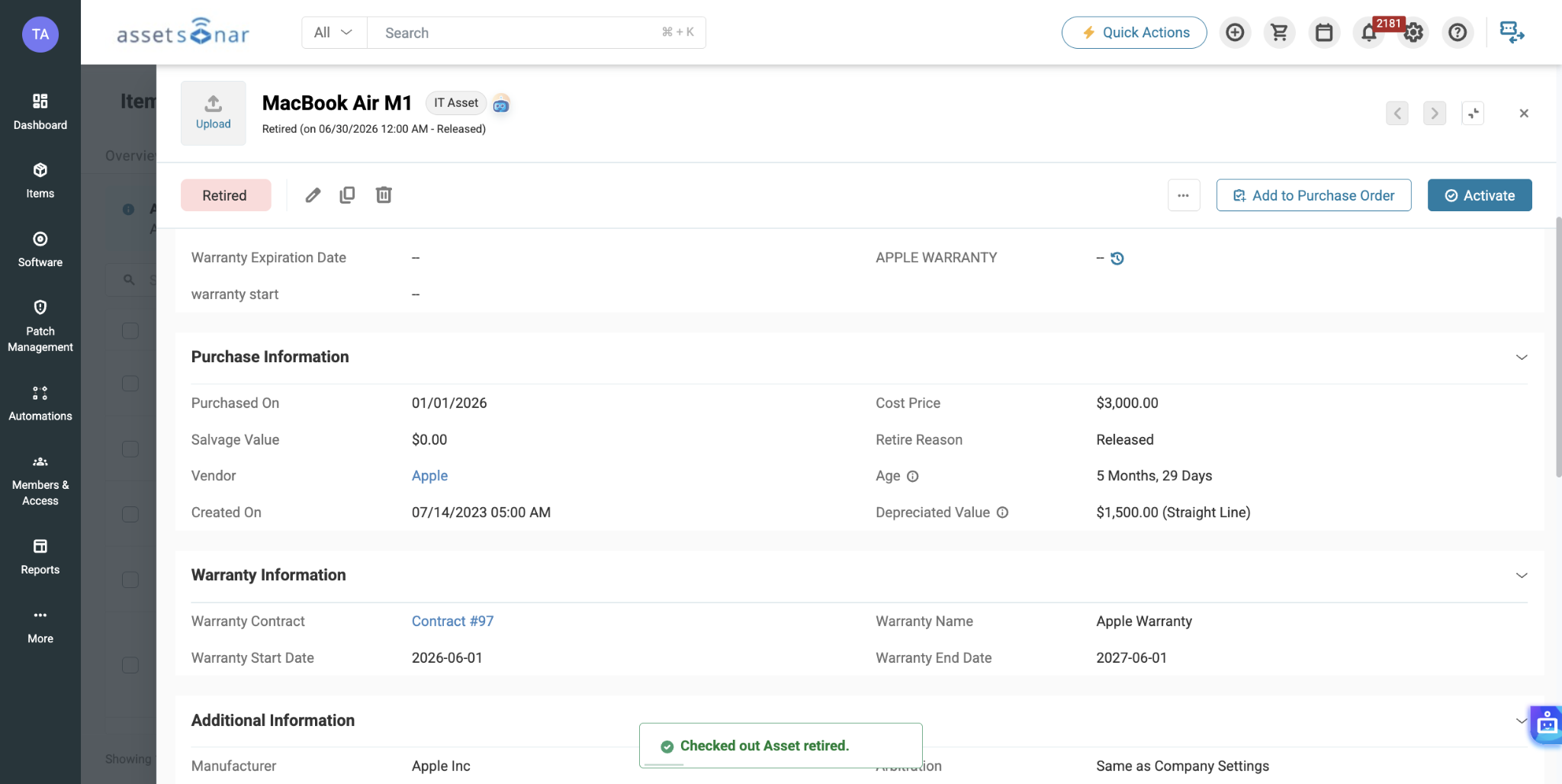
Task: Click the Retired status badge
Action: pos(226,195)
